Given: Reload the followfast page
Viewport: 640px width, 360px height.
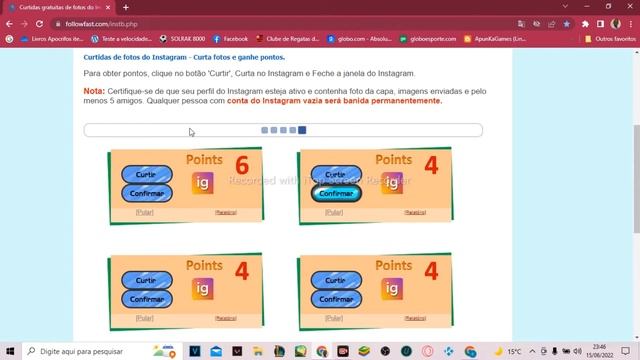Looking at the screenshot, I should (x=39, y=24).
